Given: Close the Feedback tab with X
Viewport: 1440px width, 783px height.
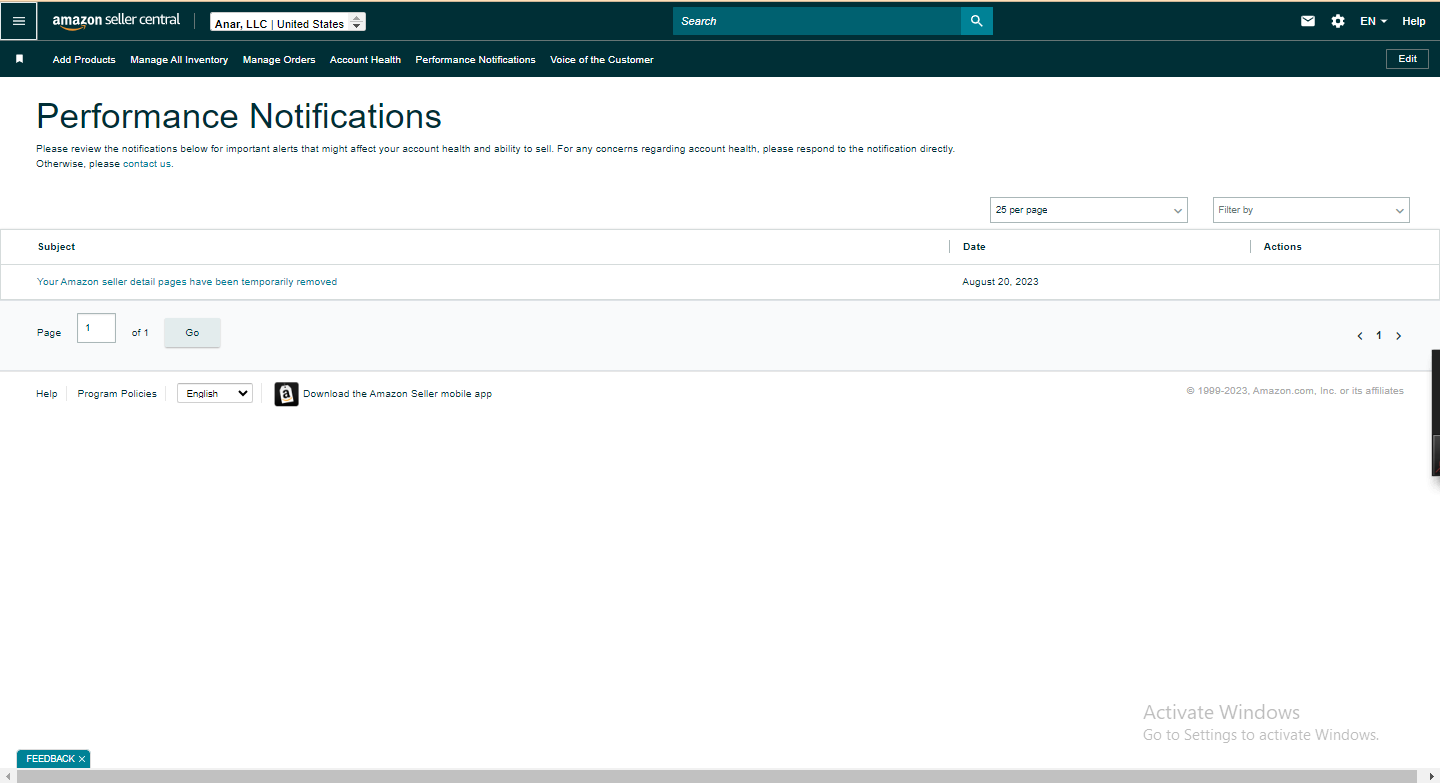Looking at the screenshot, I should click(x=82, y=759).
